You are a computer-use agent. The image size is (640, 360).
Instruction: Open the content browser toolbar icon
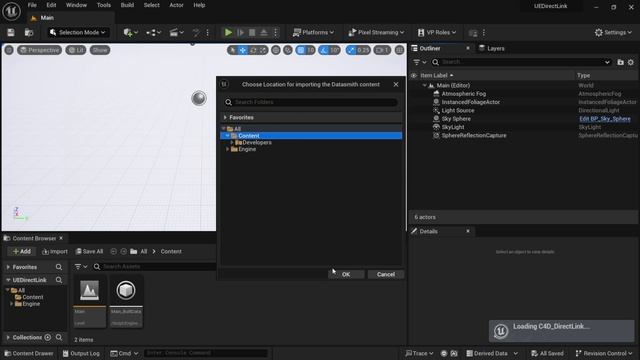click(x=29, y=32)
